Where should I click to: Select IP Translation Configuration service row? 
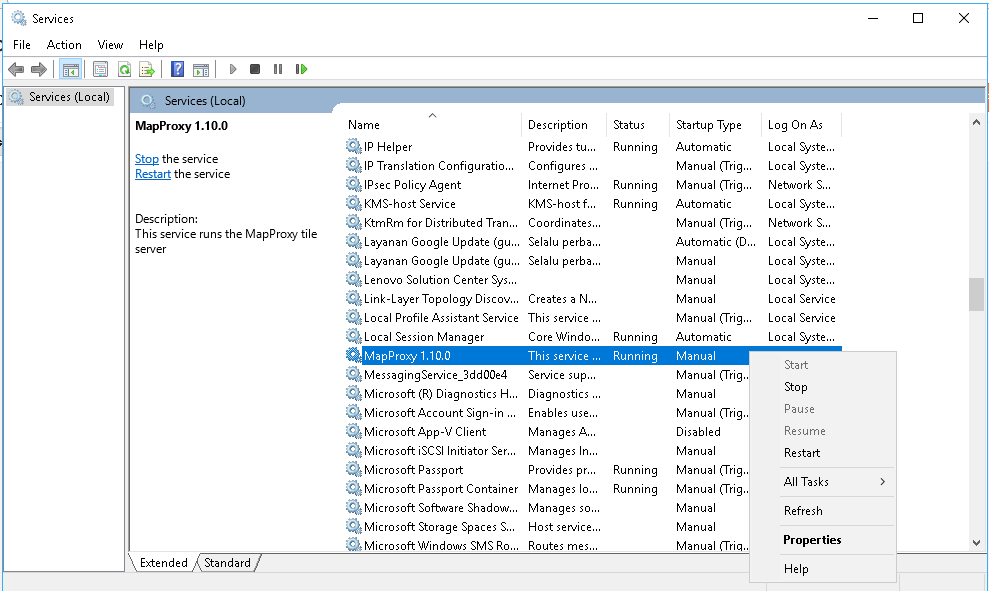pyautogui.click(x=593, y=166)
